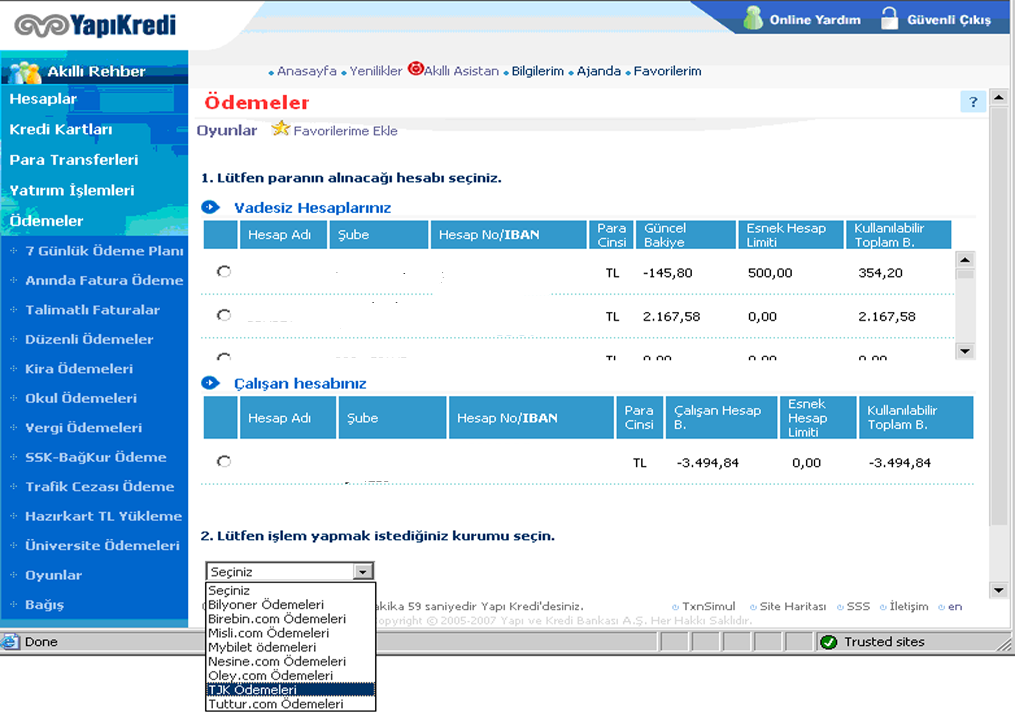Select the Çalışan account with -3.494,84
Viewport: 1015px width, 716px height.
click(224, 462)
